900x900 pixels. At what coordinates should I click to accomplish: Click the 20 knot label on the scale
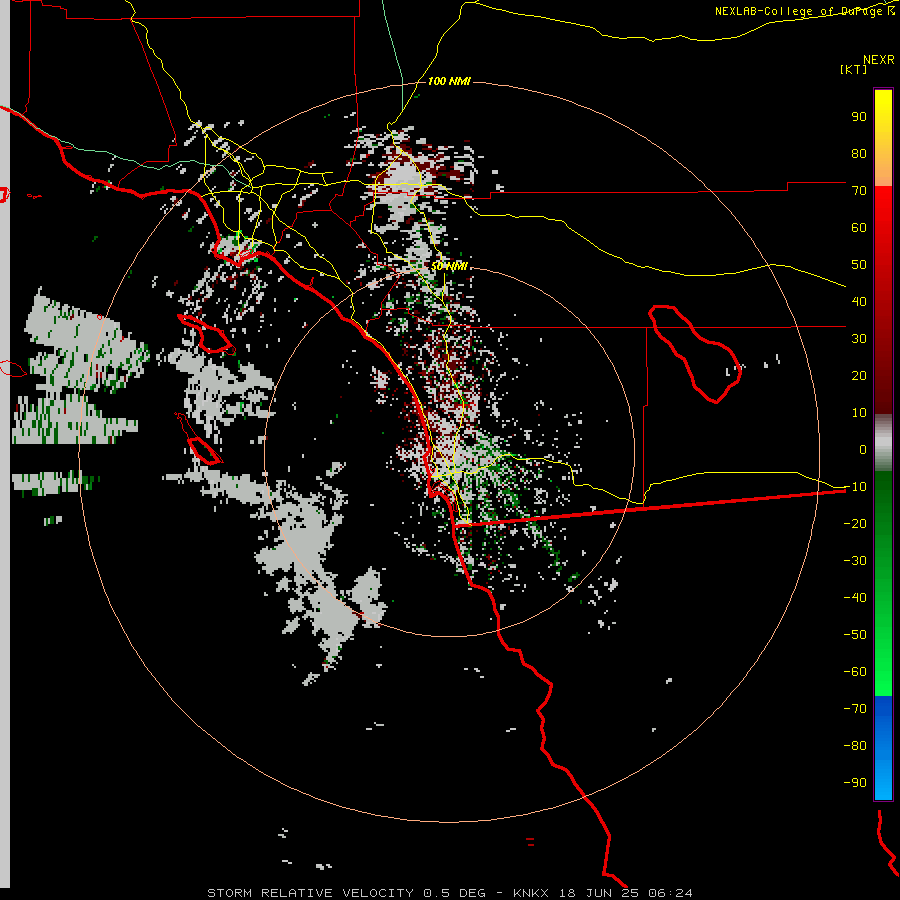tap(859, 375)
